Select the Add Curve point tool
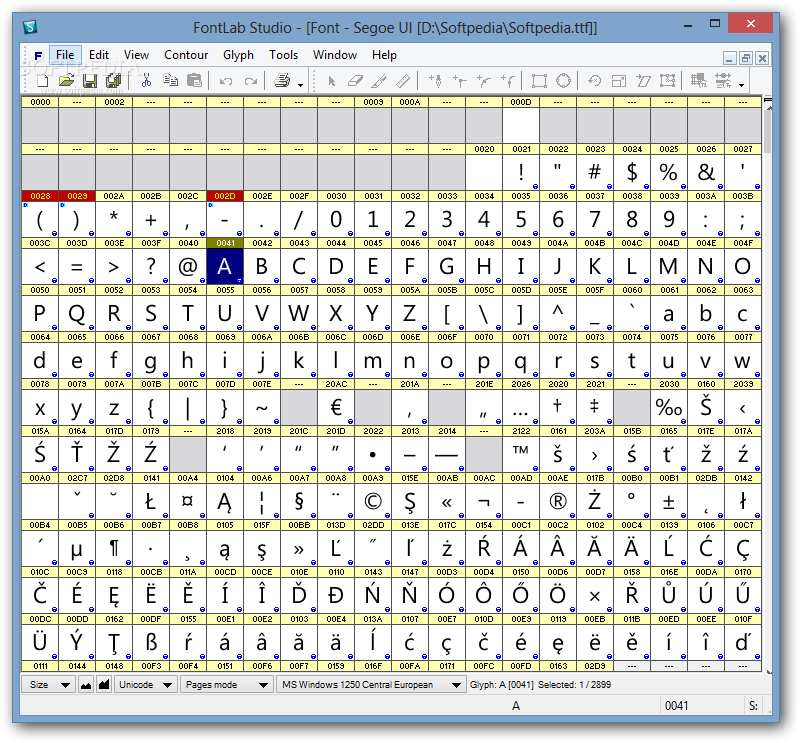Viewport: 800px width, 743px height. tap(484, 81)
